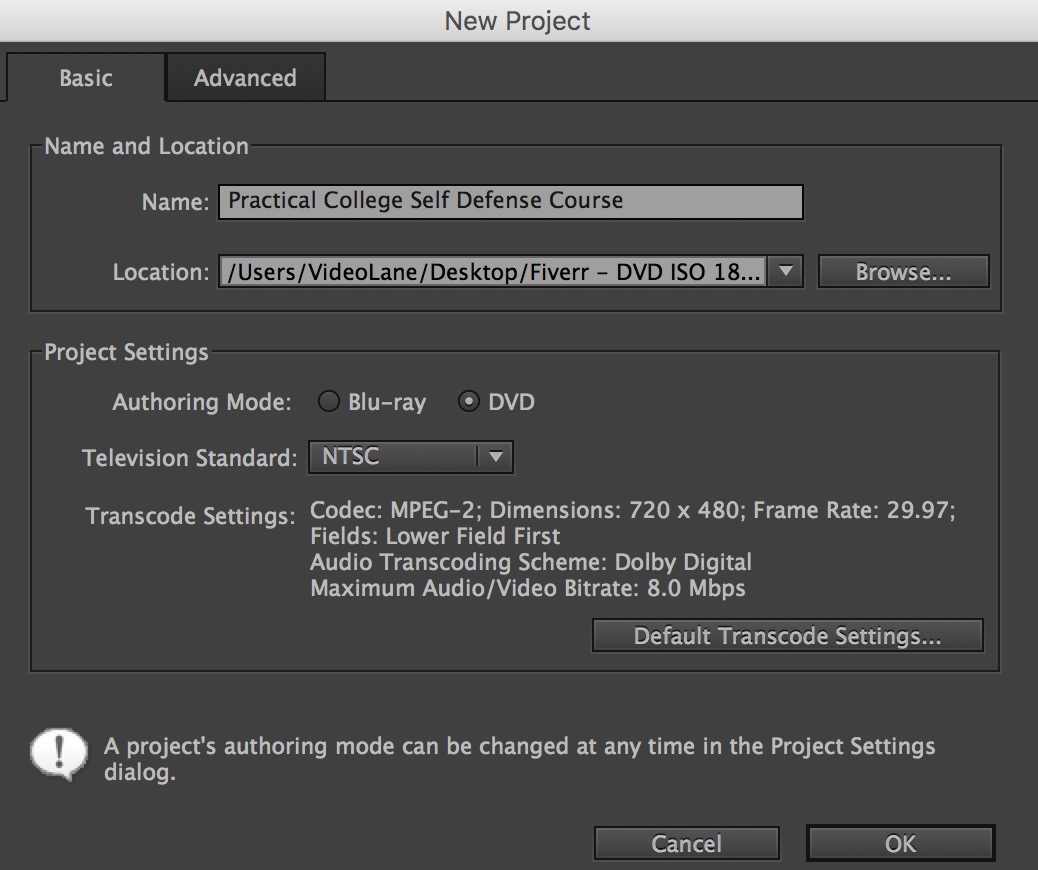Click 'Maximum Audio/Video Bitrate: 8.0 Mbps' text
1038x870 pixels.
click(528, 588)
